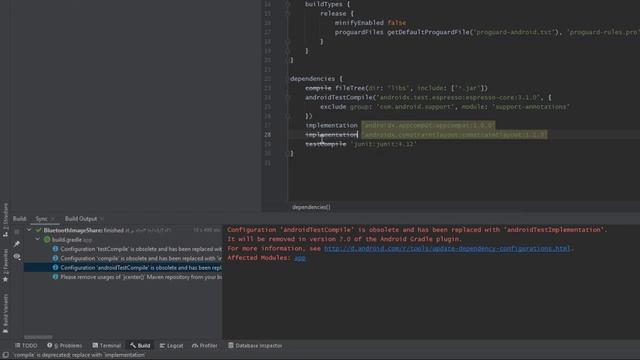Open the Favorites side panel
The width and height of the screenshot is (640, 360).
point(5,265)
